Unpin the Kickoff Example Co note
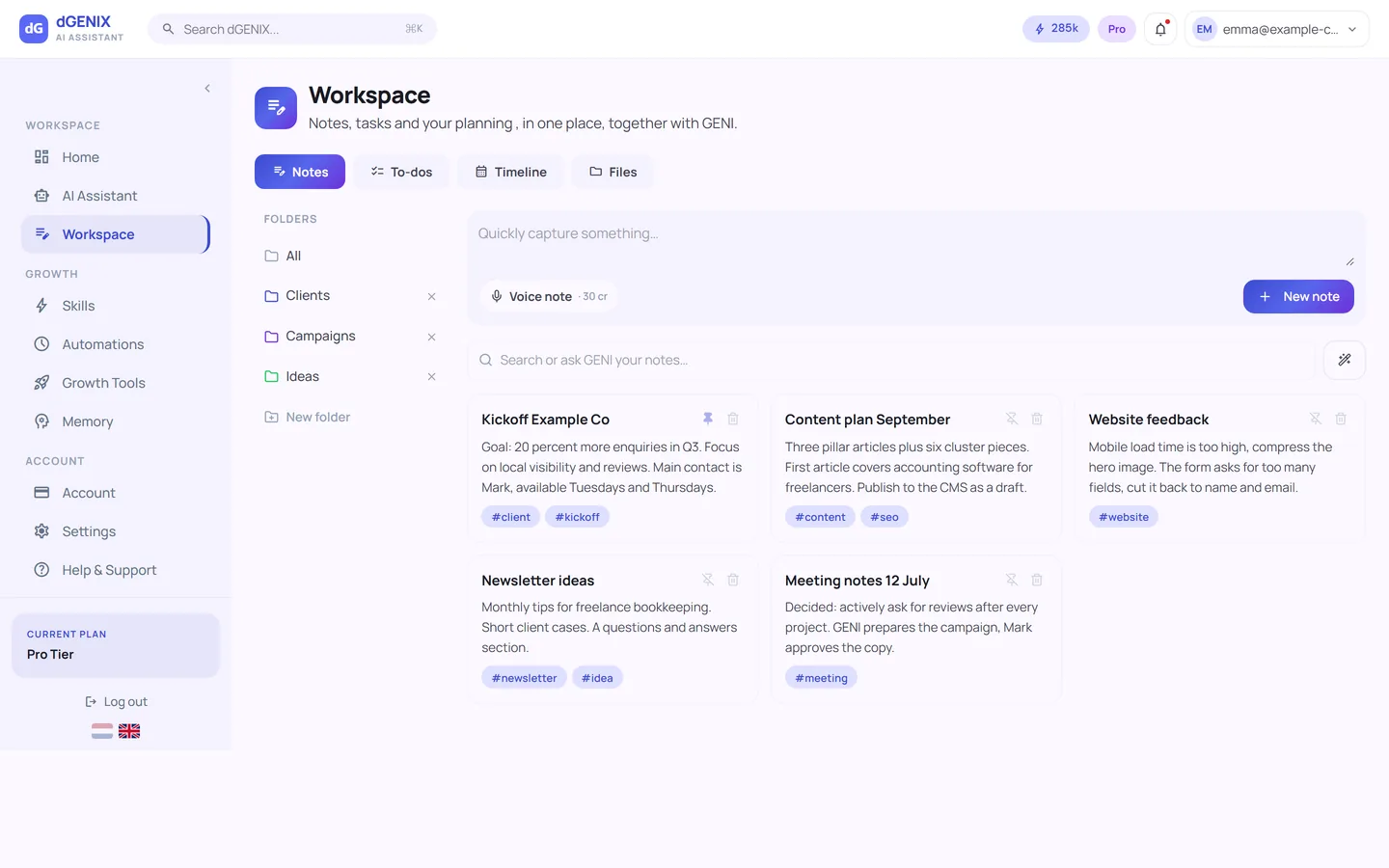The image size is (1389, 868). (708, 419)
